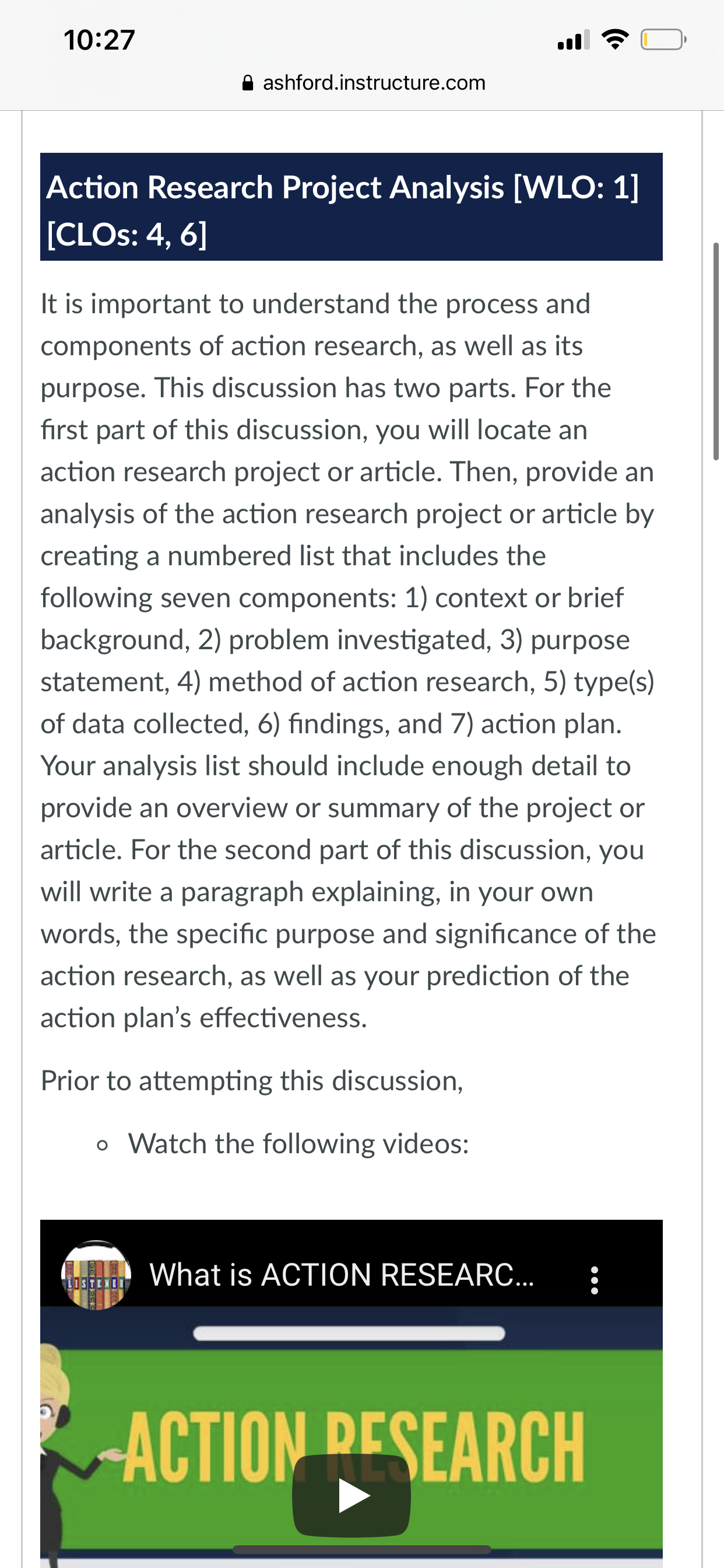Tap the ashford.instructure.com URL bar
The width and height of the screenshot is (724, 1568).
click(x=363, y=83)
